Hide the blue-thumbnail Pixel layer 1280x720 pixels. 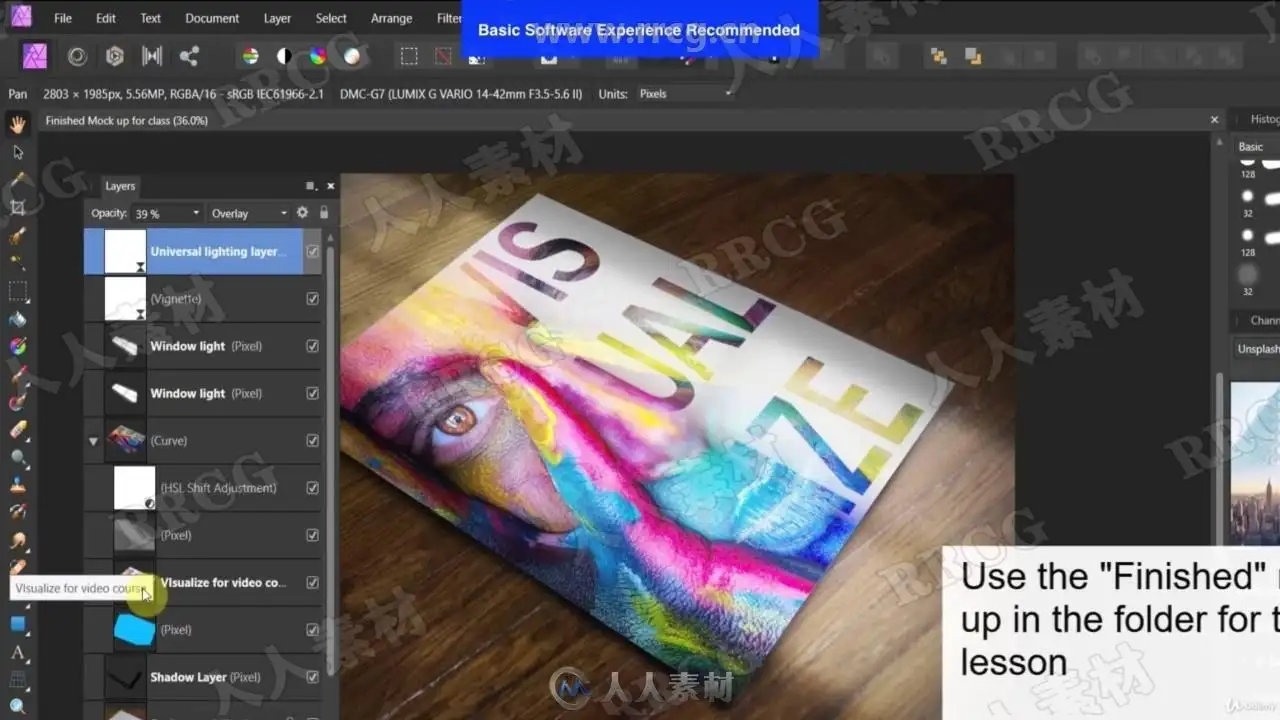pyautogui.click(x=312, y=630)
